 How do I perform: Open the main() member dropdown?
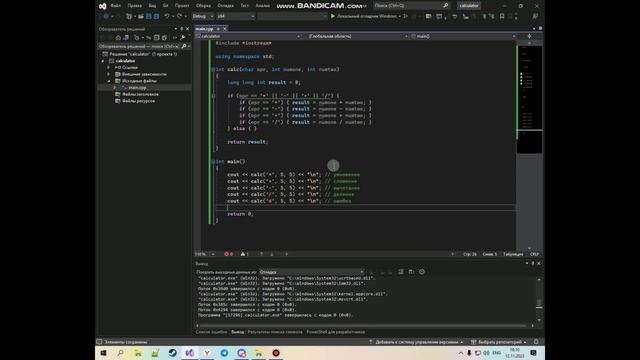[463, 36]
